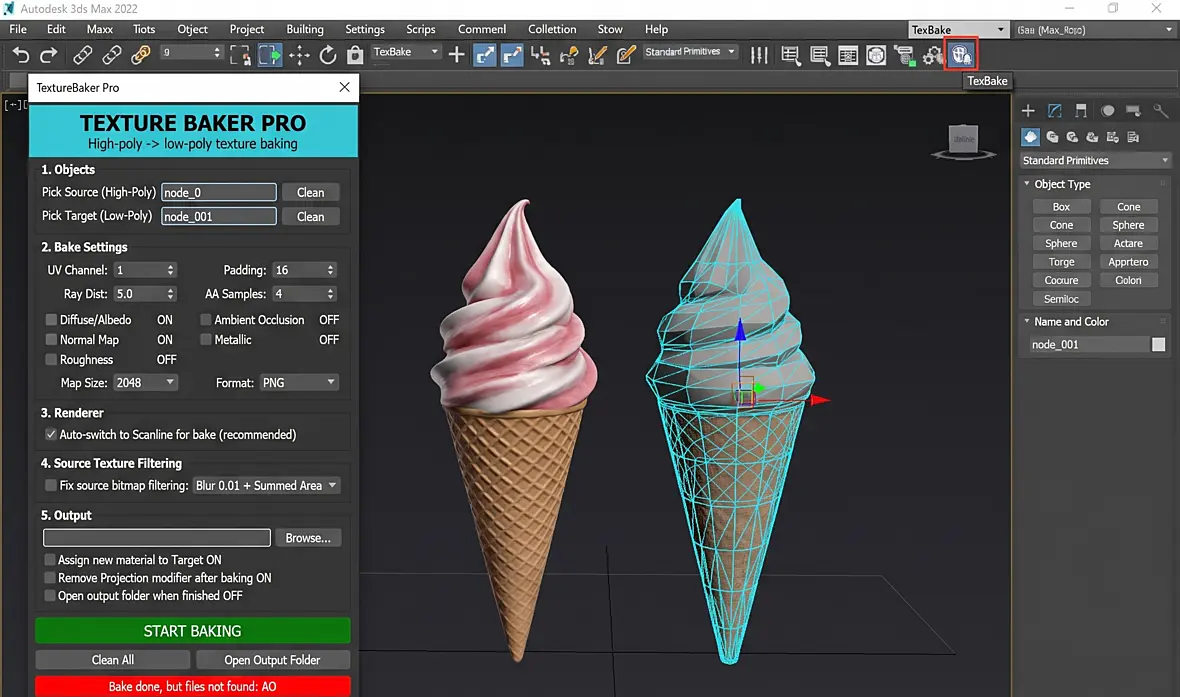Click the Browse... output button

tap(308, 537)
